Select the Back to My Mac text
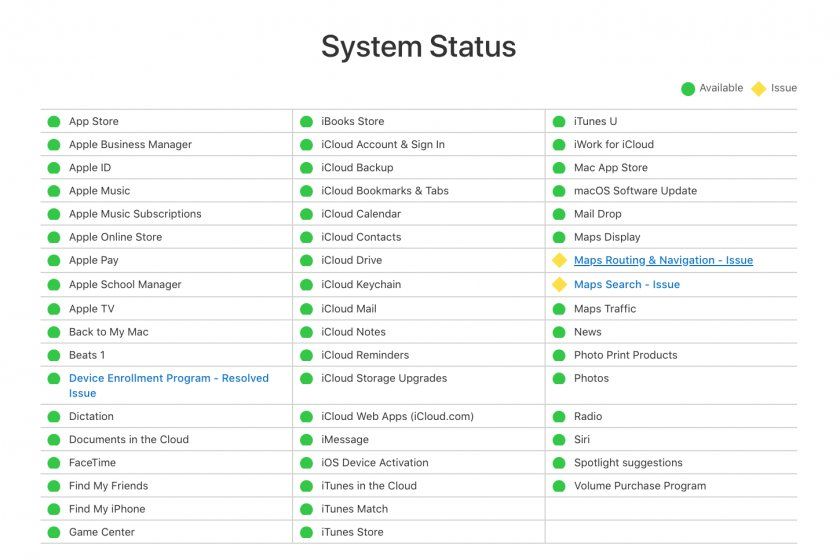 click(x=109, y=332)
